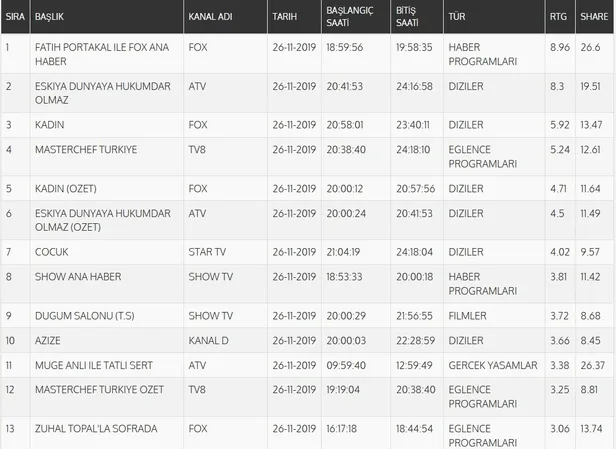Select the KADIN (OZET) title
The height and width of the screenshot is (449, 616).
[x=66, y=189]
